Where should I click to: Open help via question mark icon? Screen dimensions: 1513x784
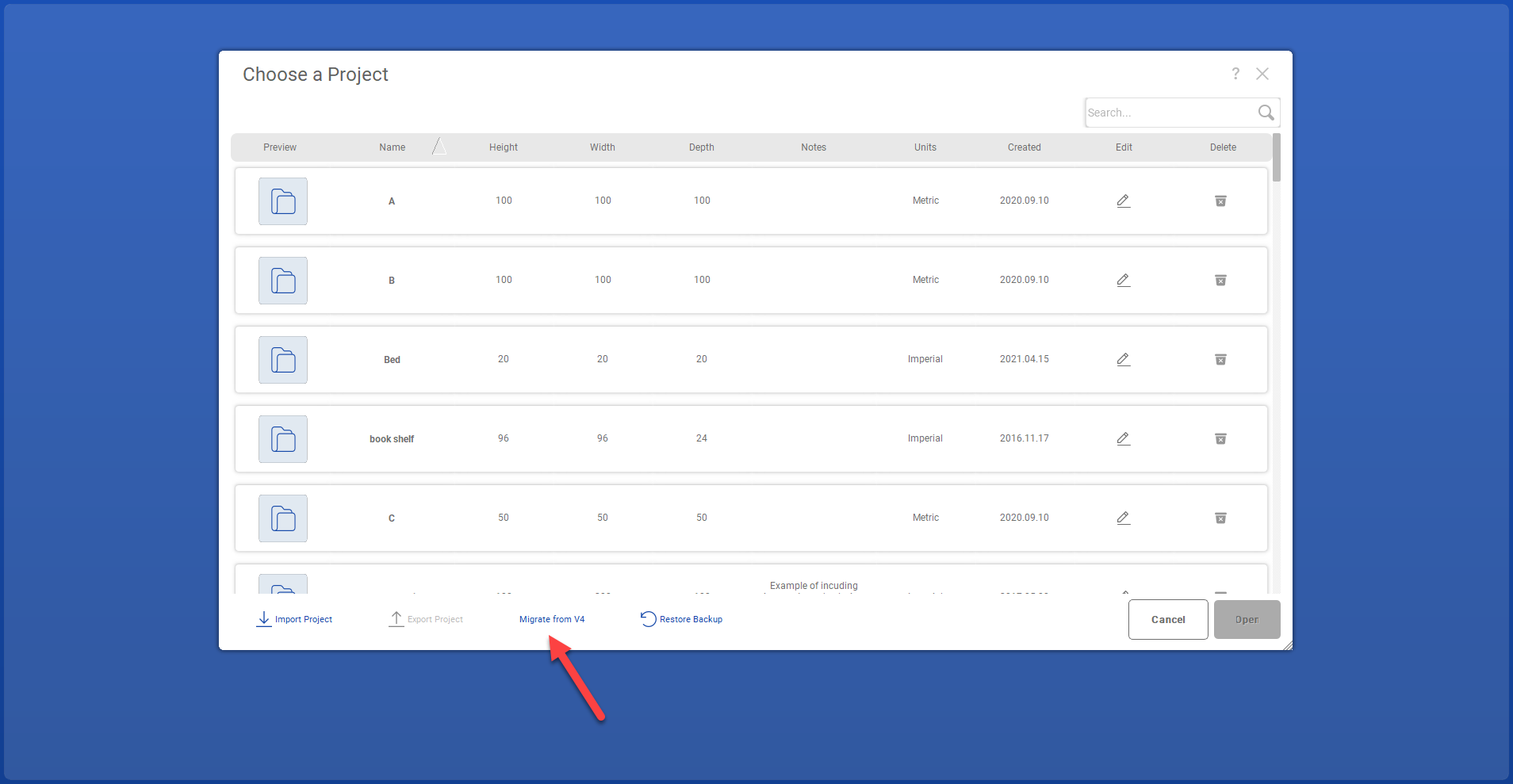[1235, 74]
